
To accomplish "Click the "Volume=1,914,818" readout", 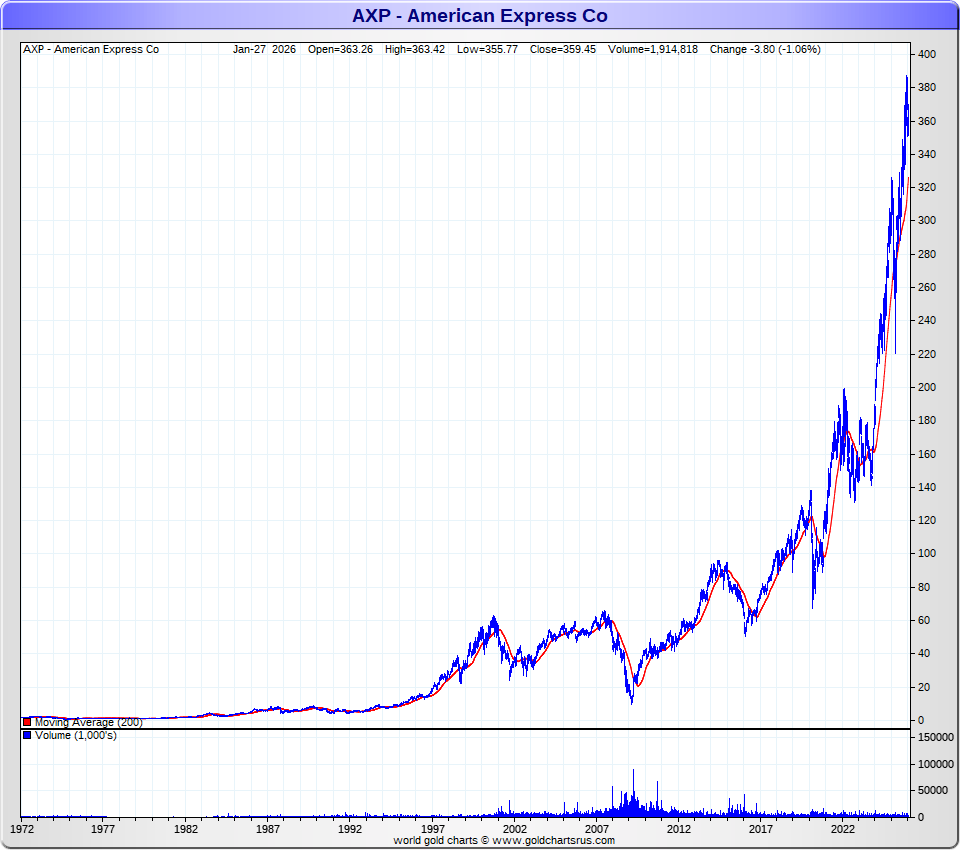I will click(653, 49).
